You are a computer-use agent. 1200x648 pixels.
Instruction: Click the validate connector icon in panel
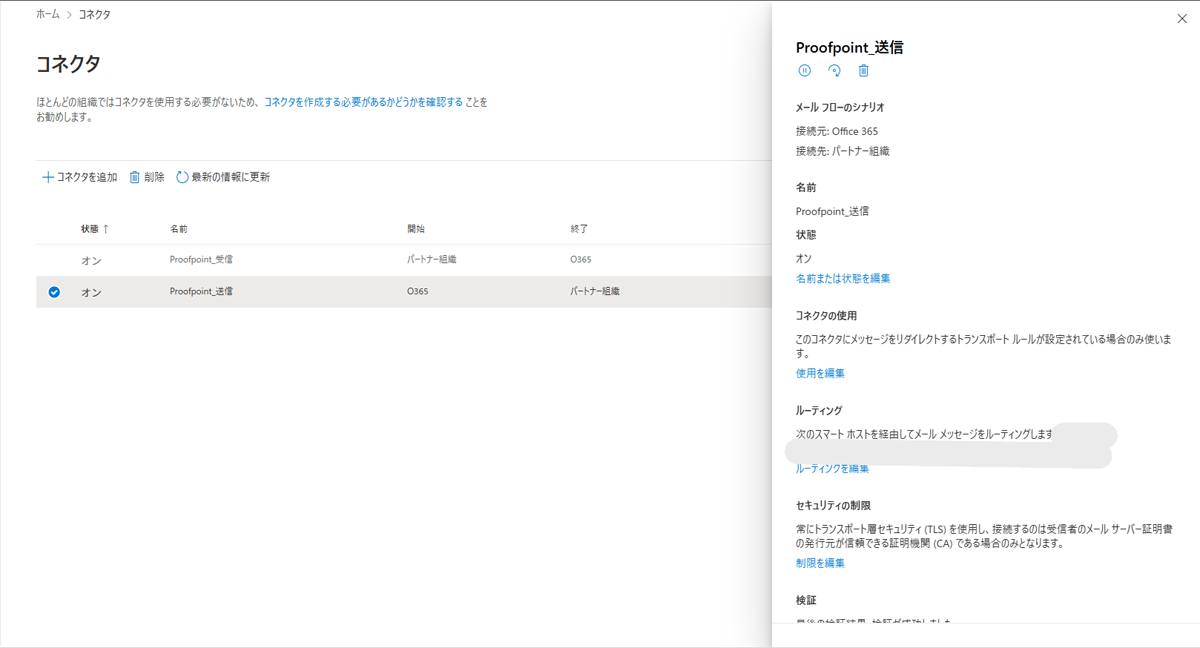pos(834,70)
